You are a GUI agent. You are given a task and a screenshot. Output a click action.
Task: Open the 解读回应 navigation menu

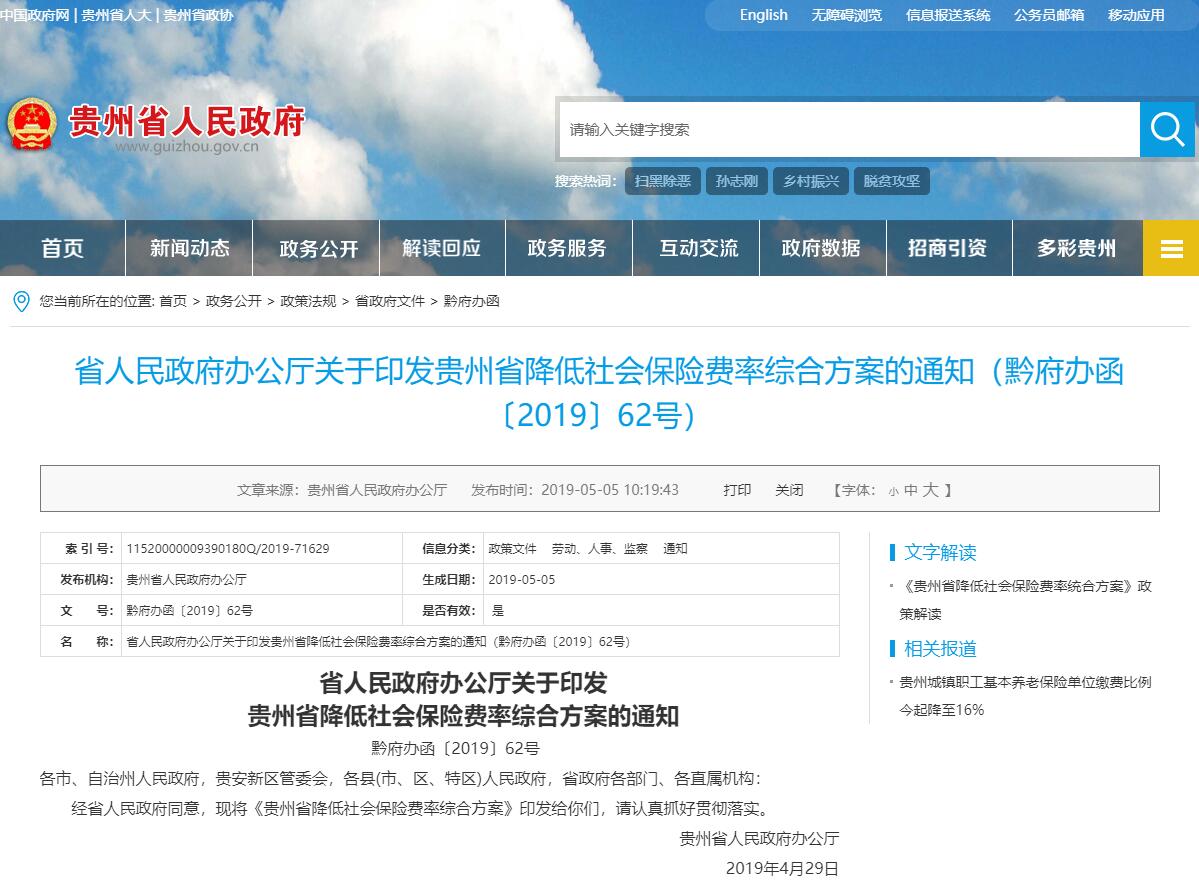click(441, 248)
